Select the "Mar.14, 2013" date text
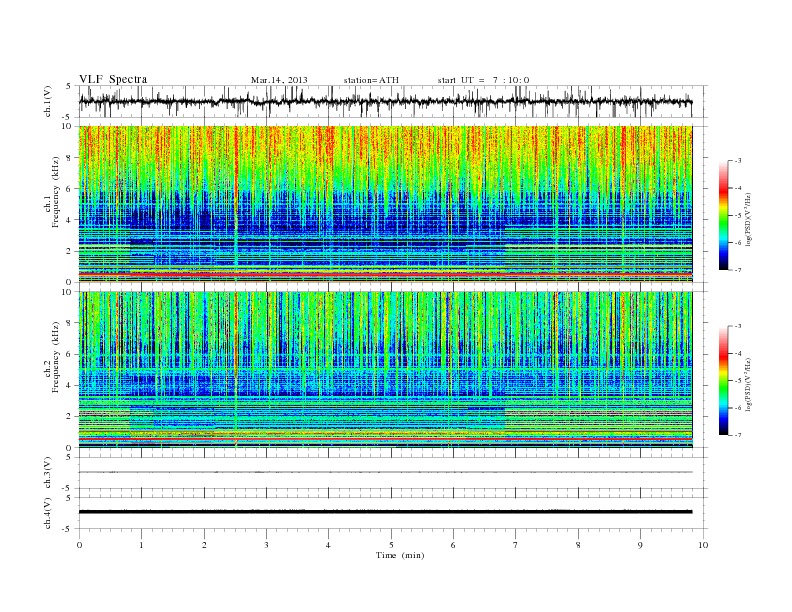 279,80
